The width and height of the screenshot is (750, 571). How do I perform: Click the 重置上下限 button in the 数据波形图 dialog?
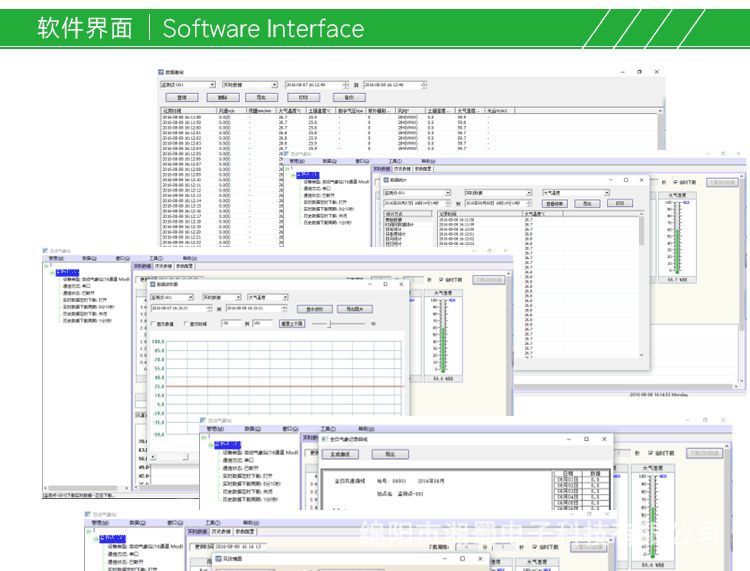(x=292, y=324)
